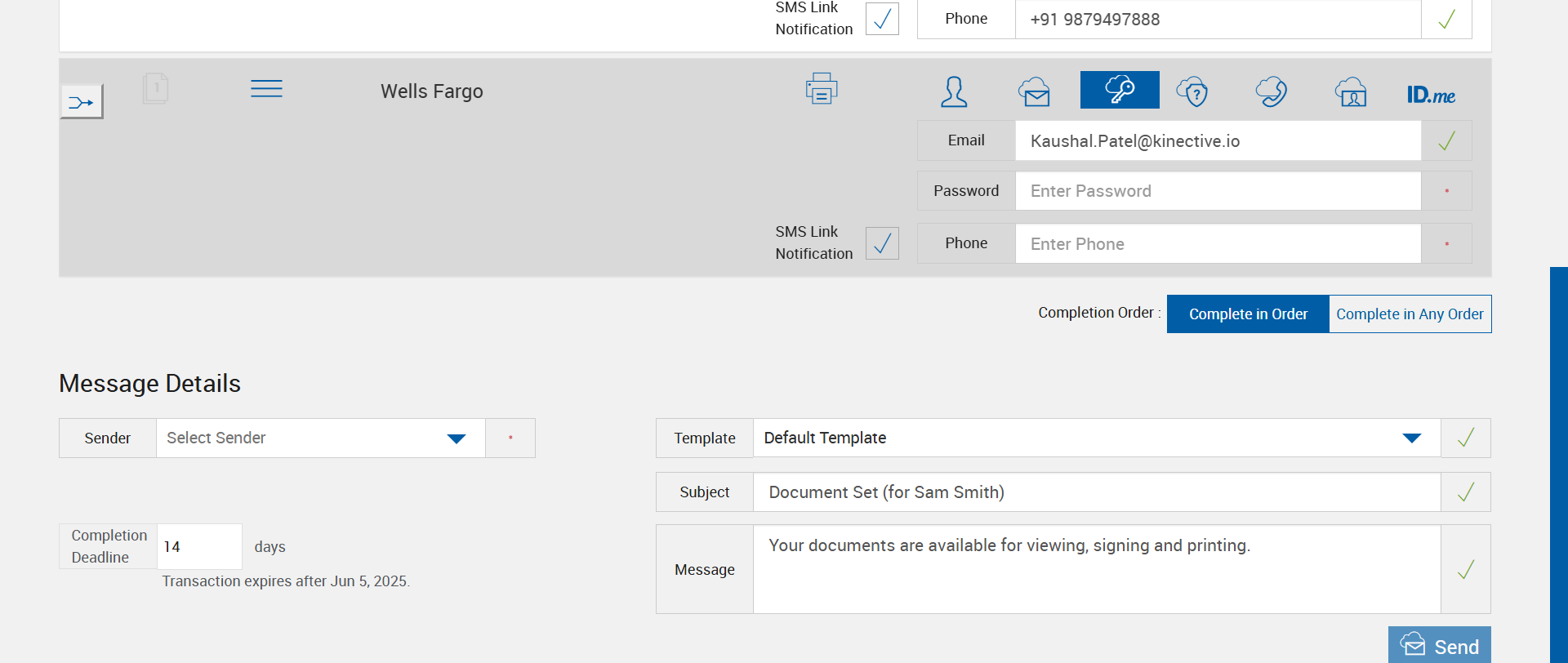Choose the cloud phone call authentication icon
The height and width of the screenshot is (663, 1568).
[x=1272, y=91]
